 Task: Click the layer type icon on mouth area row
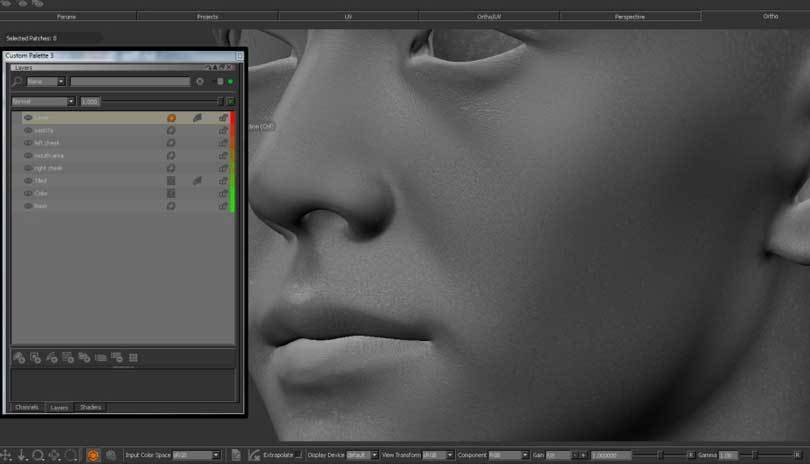click(x=171, y=156)
